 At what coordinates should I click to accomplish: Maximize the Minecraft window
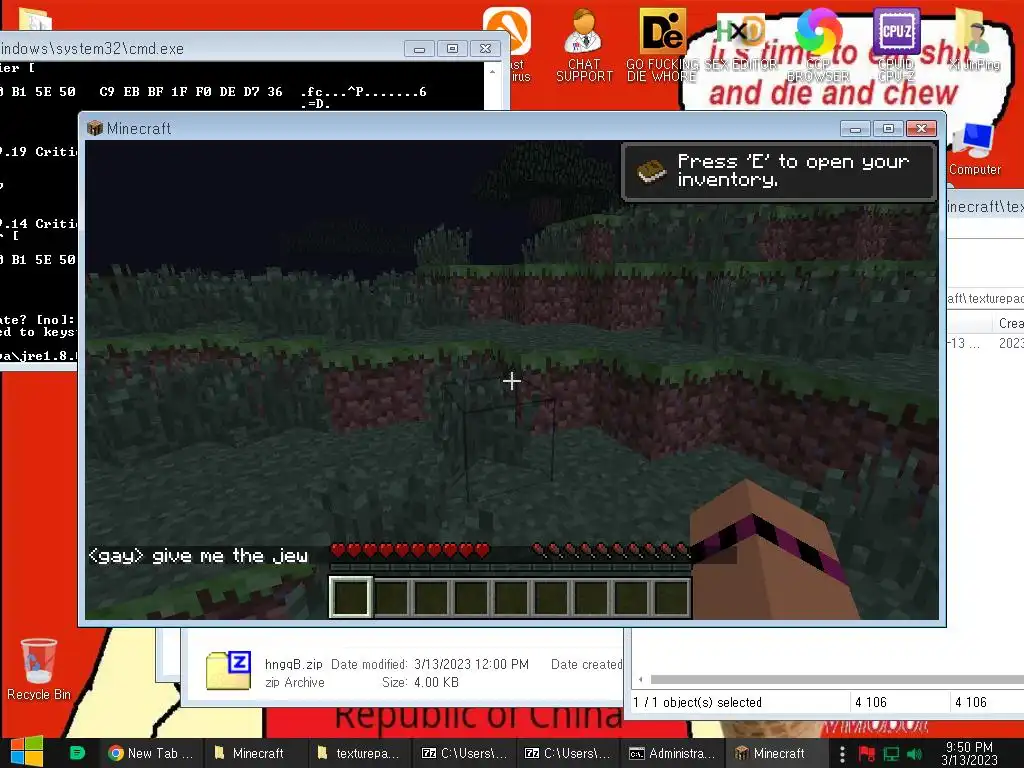coord(888,129)
